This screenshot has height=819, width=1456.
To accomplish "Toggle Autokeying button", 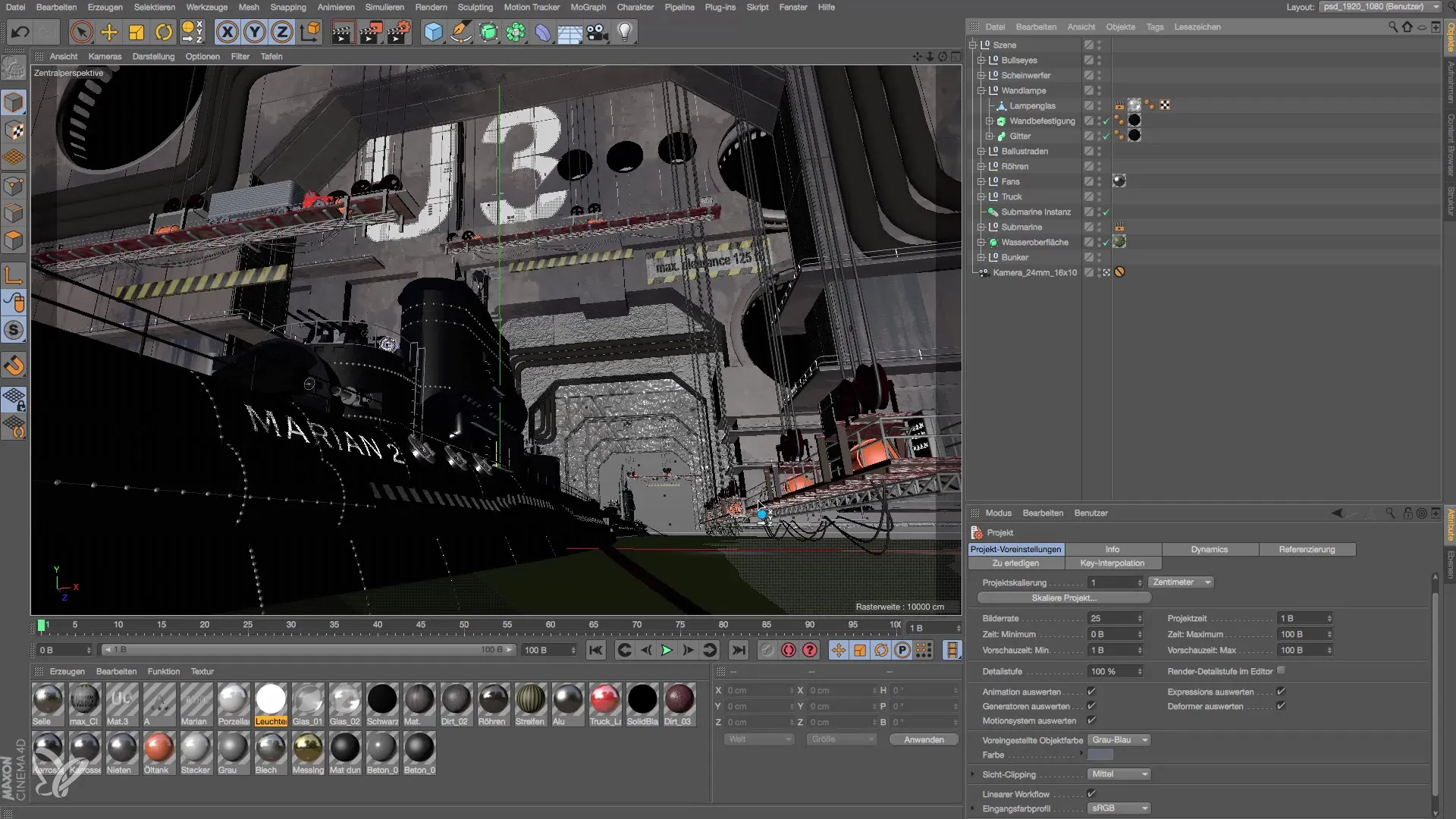I will point(789,650).
